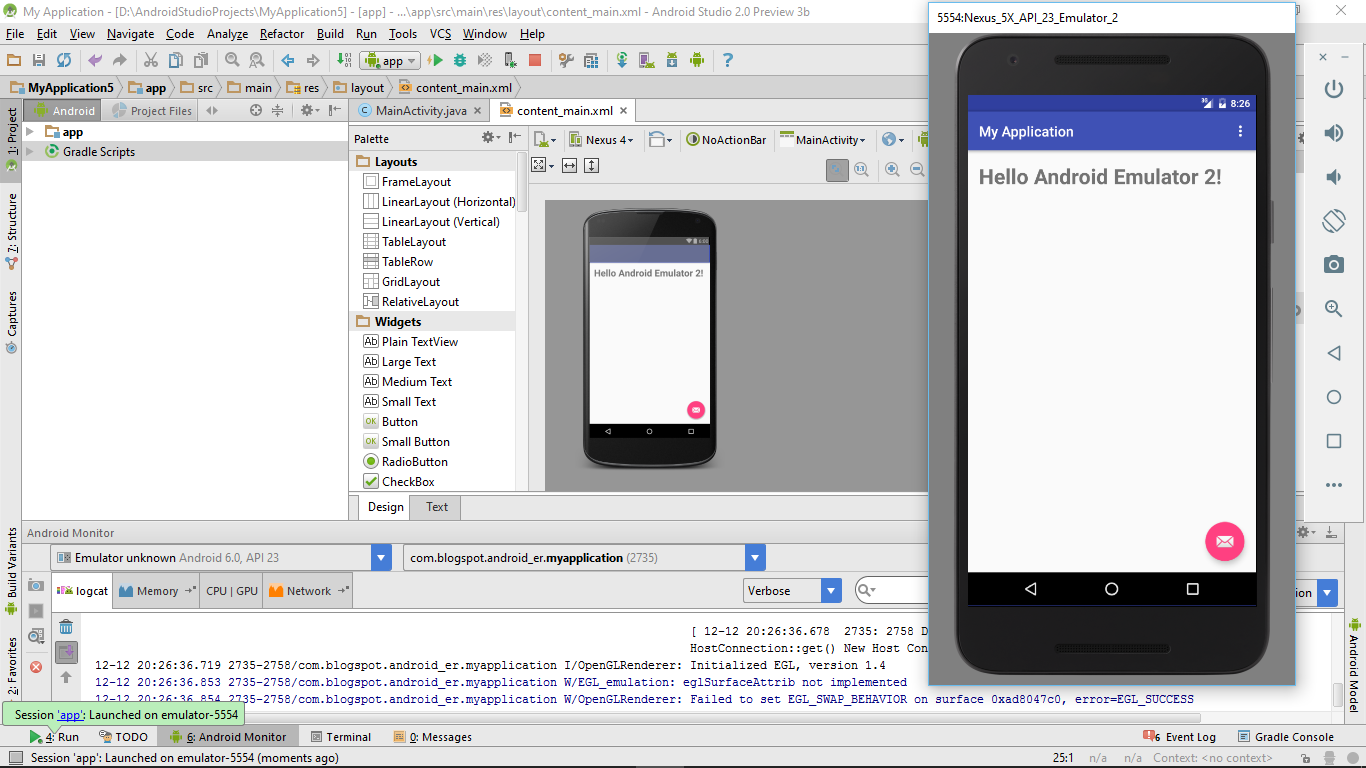1366x768 pixels.
Task: Select FrameLayout in the Palette list
Action: pyautogui.click(x=407, y=181)
